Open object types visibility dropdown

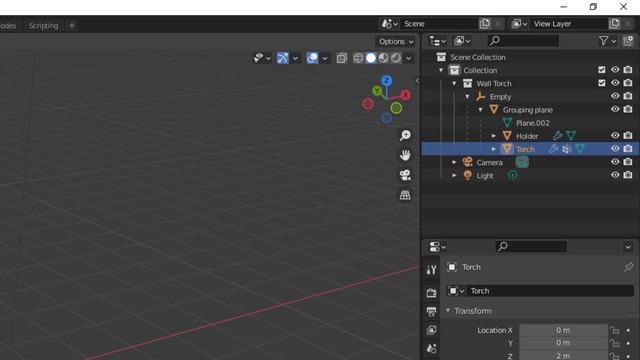(262, 58)
